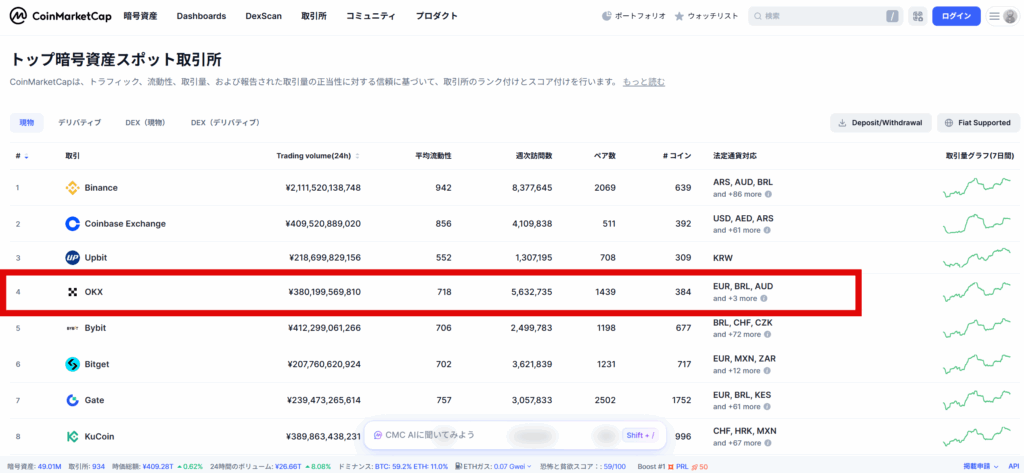Click the CoinMarketCap logo
The height and width of the screenshot is (473, 1024).
pos(60,16)
